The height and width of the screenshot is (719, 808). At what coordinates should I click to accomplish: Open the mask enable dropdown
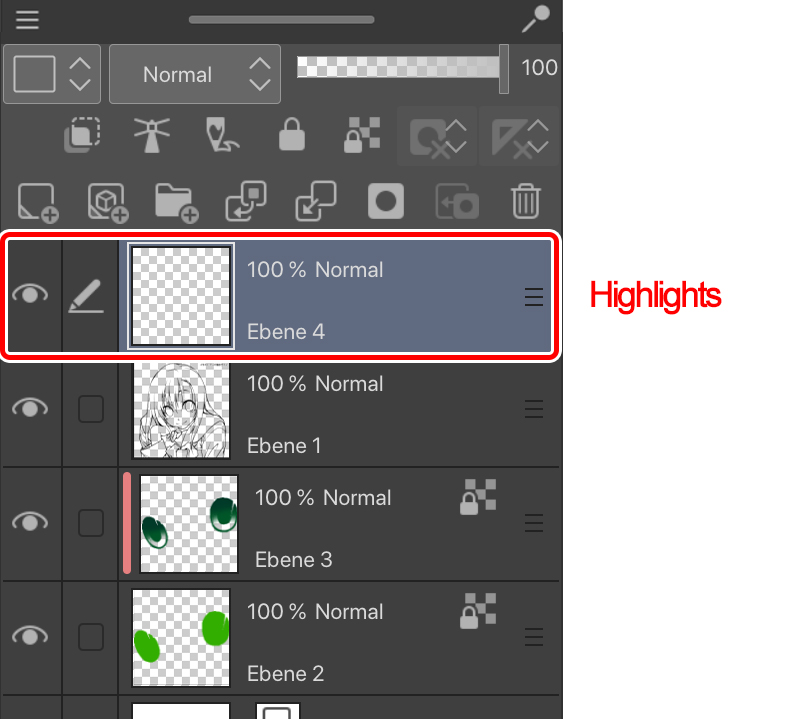[437, 136]
